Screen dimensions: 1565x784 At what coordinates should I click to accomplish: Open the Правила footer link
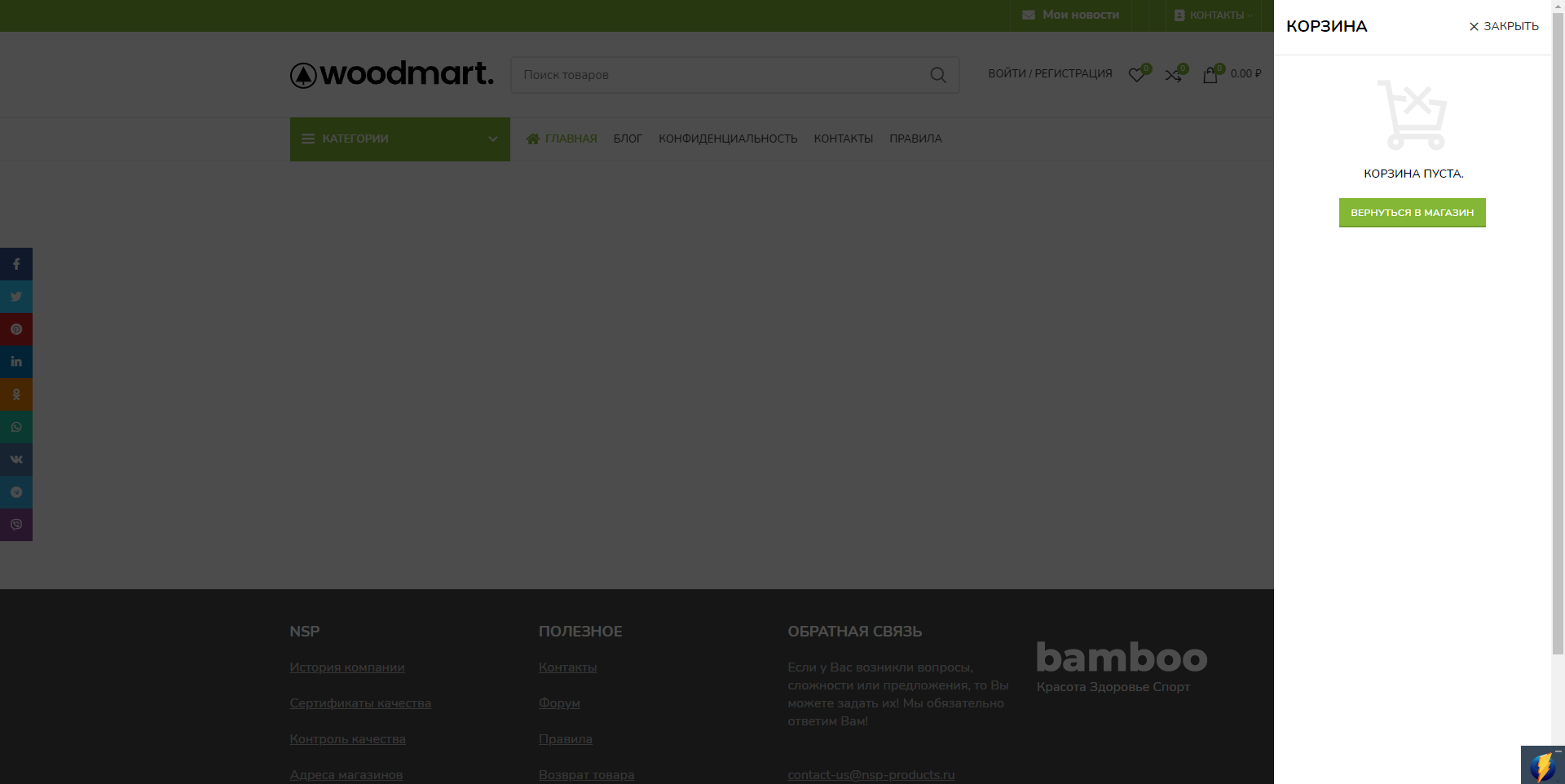coord(566,739)
